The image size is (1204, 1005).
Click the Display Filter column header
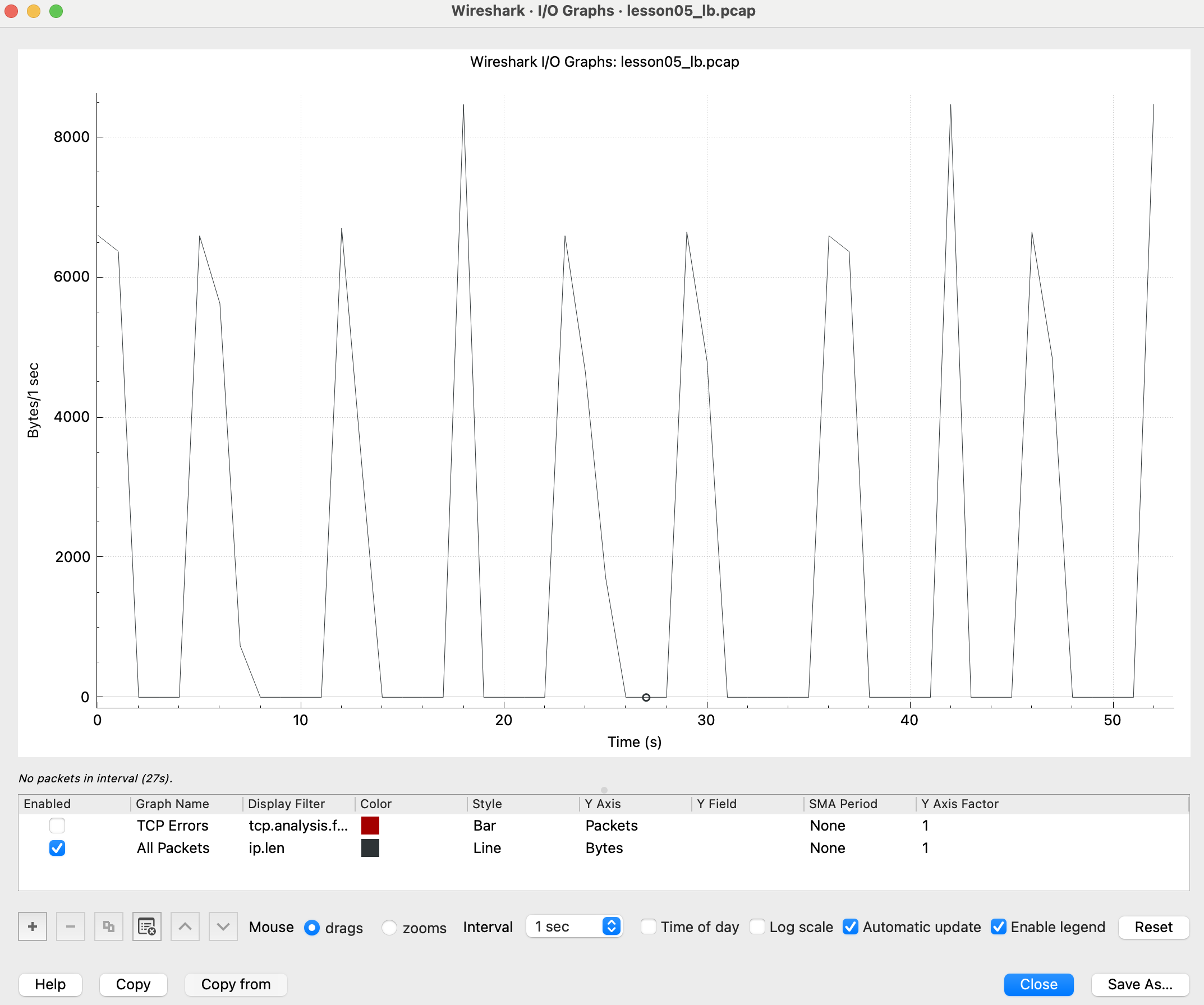coord(286,804)
